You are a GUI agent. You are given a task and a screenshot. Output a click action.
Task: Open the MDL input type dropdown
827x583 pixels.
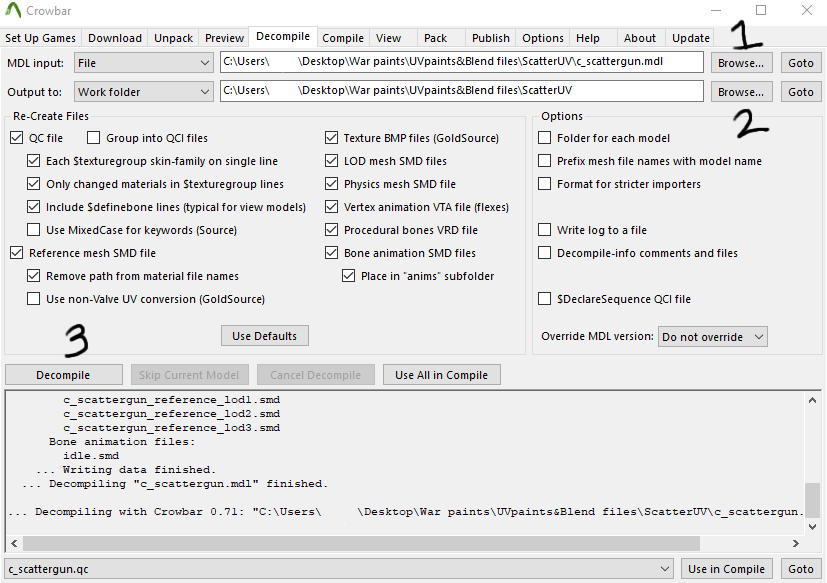(x=143, y=63)
